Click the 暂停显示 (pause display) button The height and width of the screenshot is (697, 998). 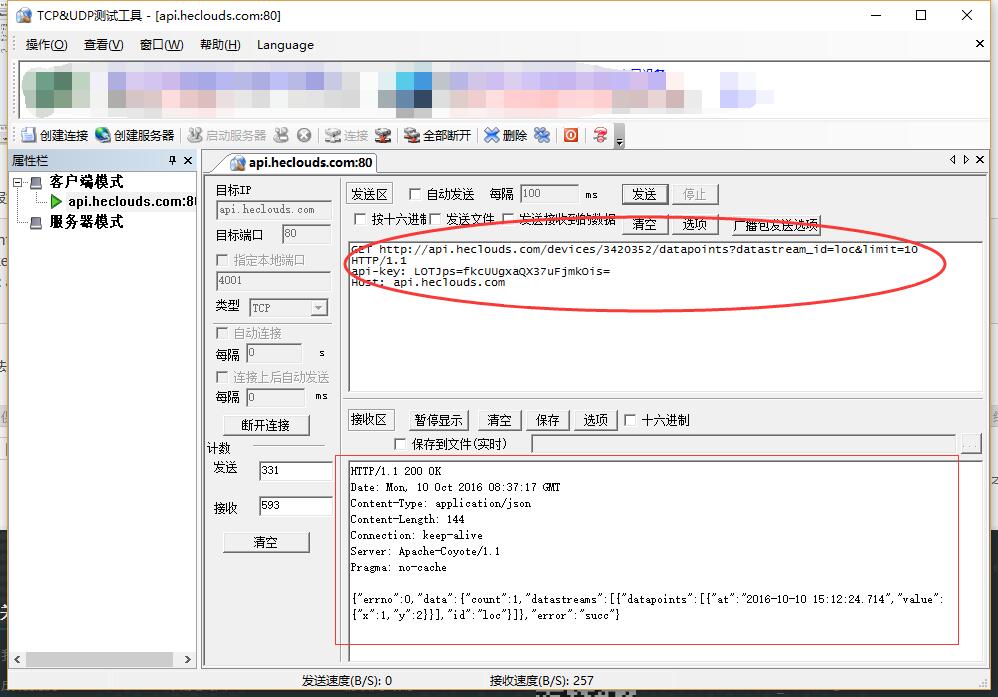(x=438, y=420)
